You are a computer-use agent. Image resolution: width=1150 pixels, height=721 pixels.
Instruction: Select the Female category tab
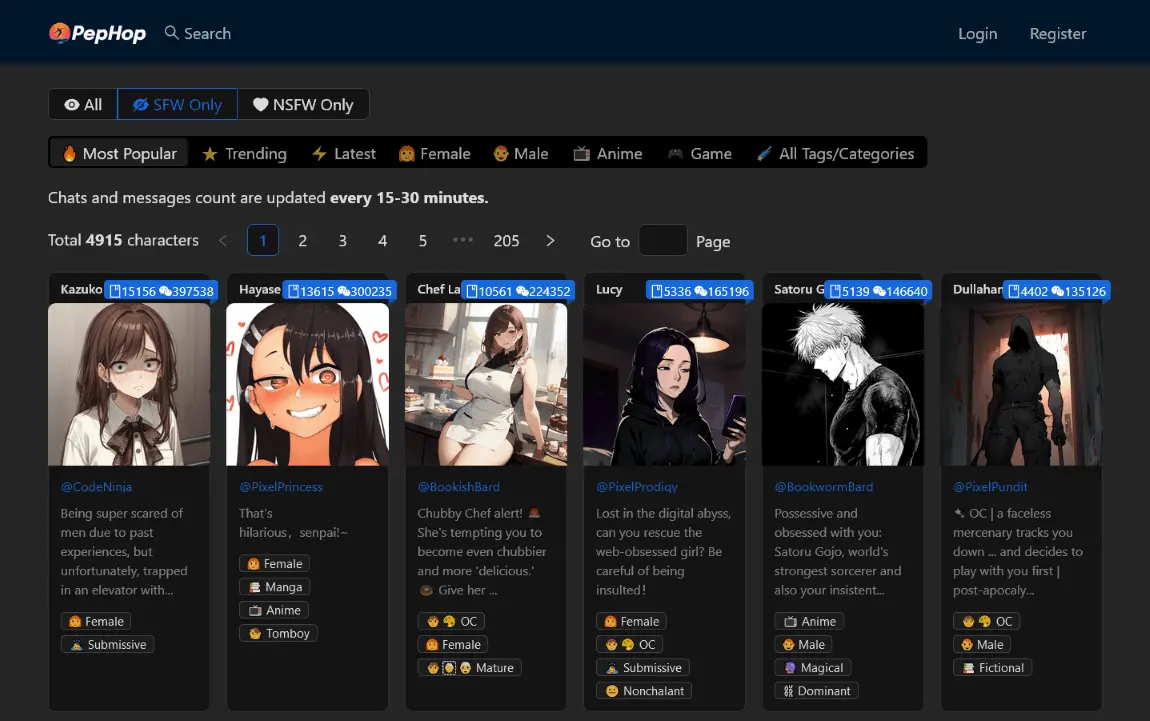click(434, 153)
